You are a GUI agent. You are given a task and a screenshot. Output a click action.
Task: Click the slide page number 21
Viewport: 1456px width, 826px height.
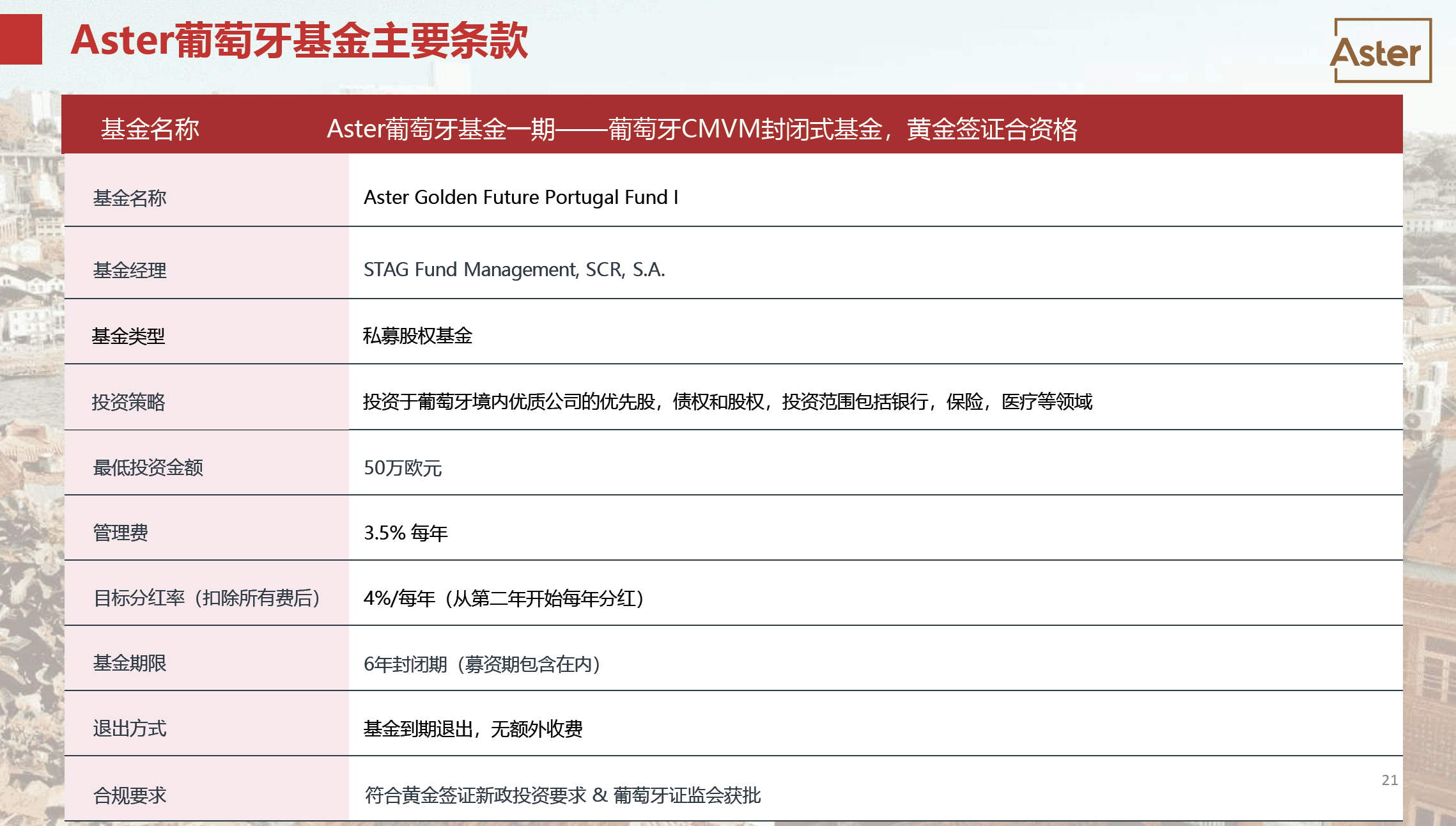(x=1390, y=780)
